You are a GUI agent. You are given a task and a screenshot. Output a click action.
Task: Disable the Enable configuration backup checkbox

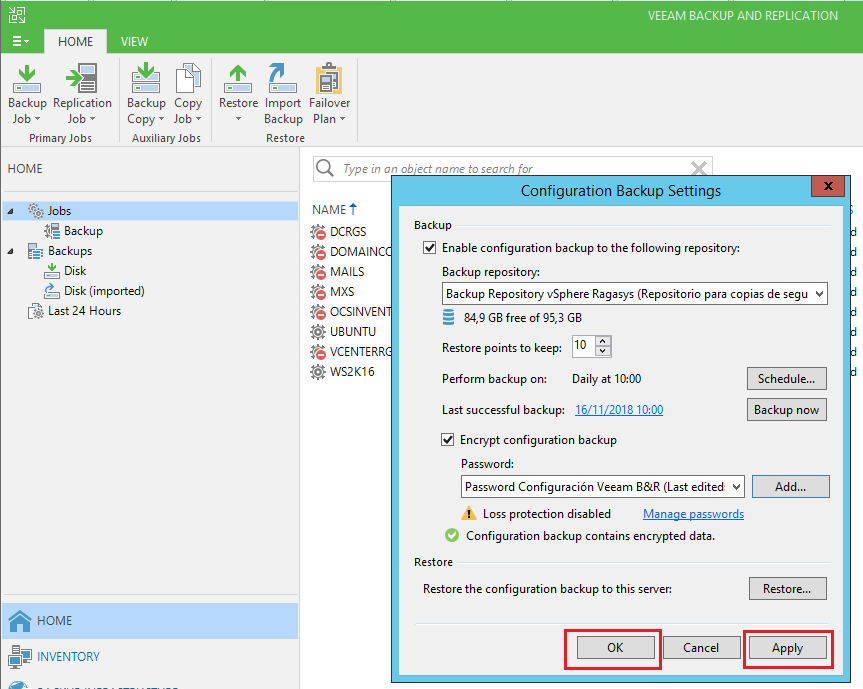[x=429, y=247]
